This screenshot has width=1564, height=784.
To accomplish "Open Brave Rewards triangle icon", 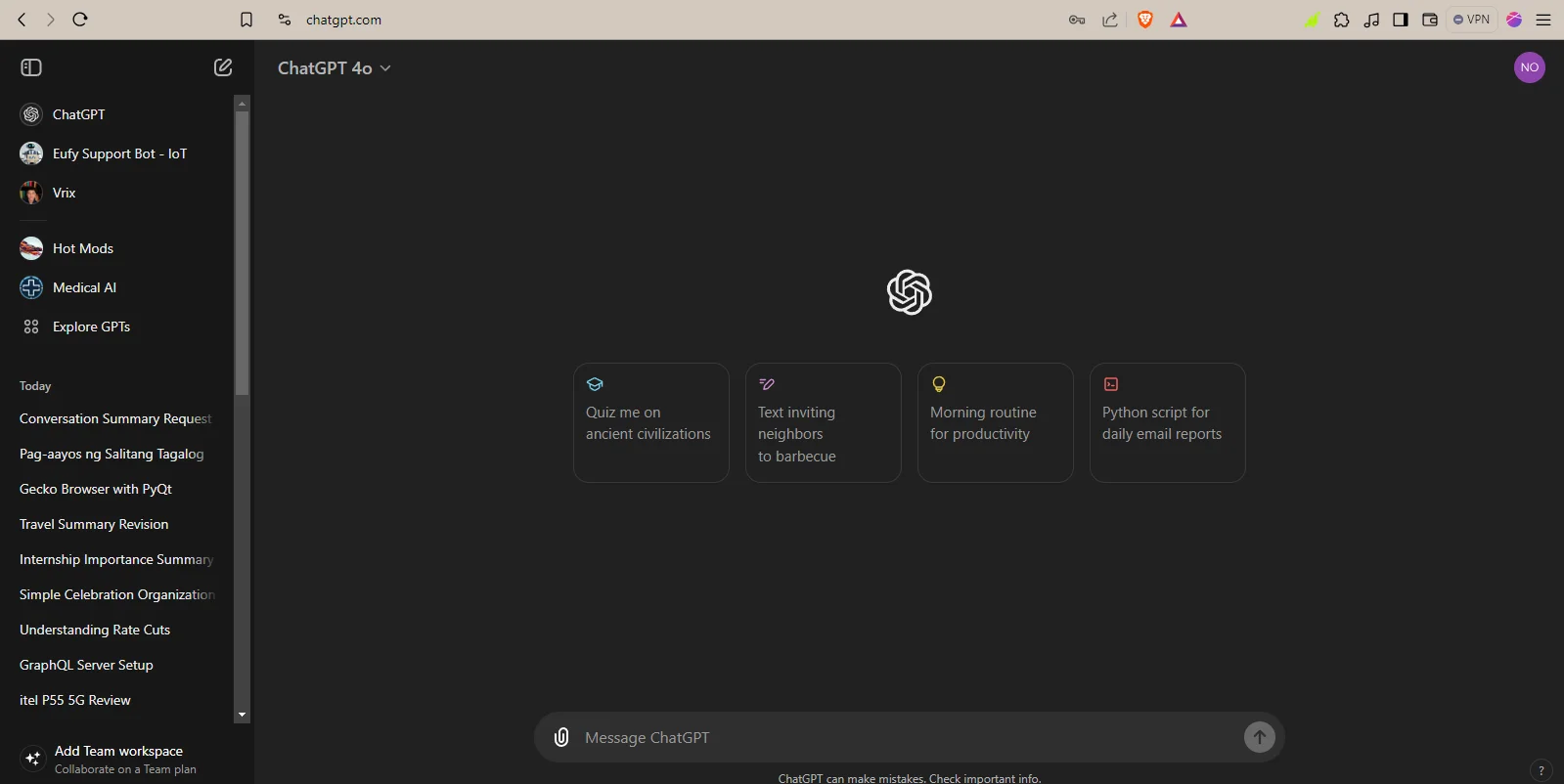I will 1179,20.
